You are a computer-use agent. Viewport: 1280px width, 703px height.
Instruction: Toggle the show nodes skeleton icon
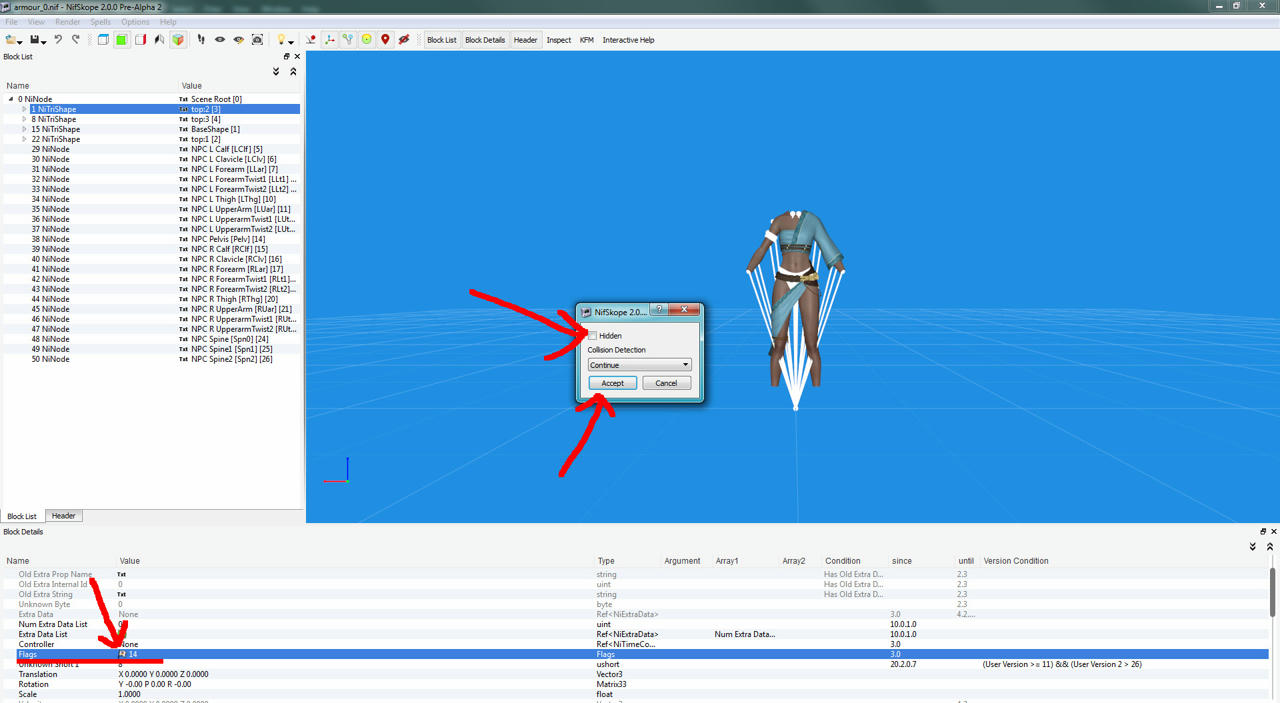348,40
